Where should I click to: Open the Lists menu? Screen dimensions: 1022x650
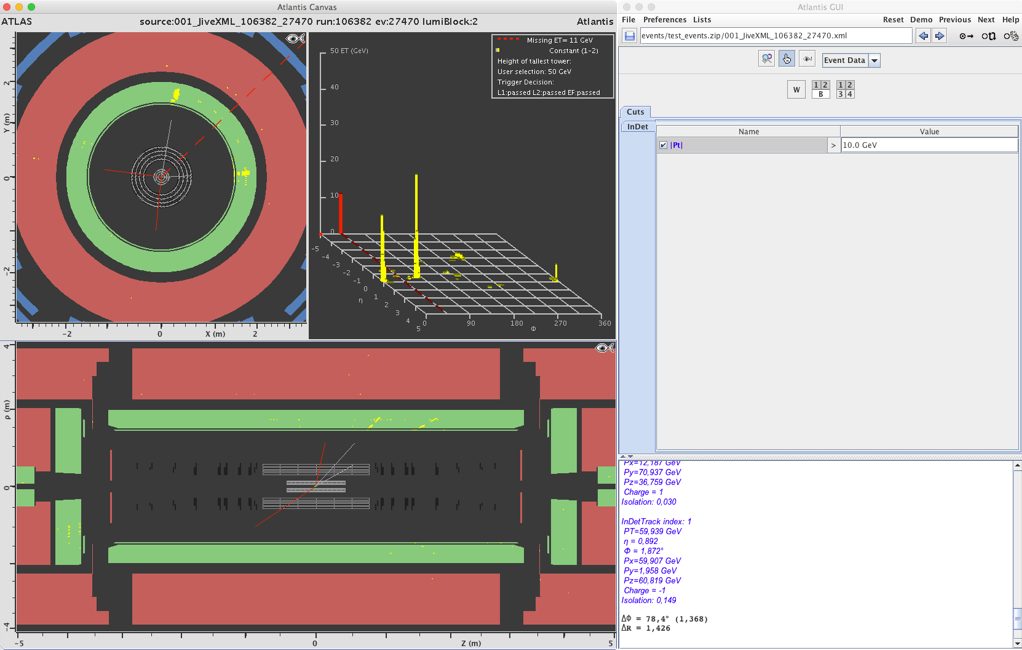tap(702, 19)
